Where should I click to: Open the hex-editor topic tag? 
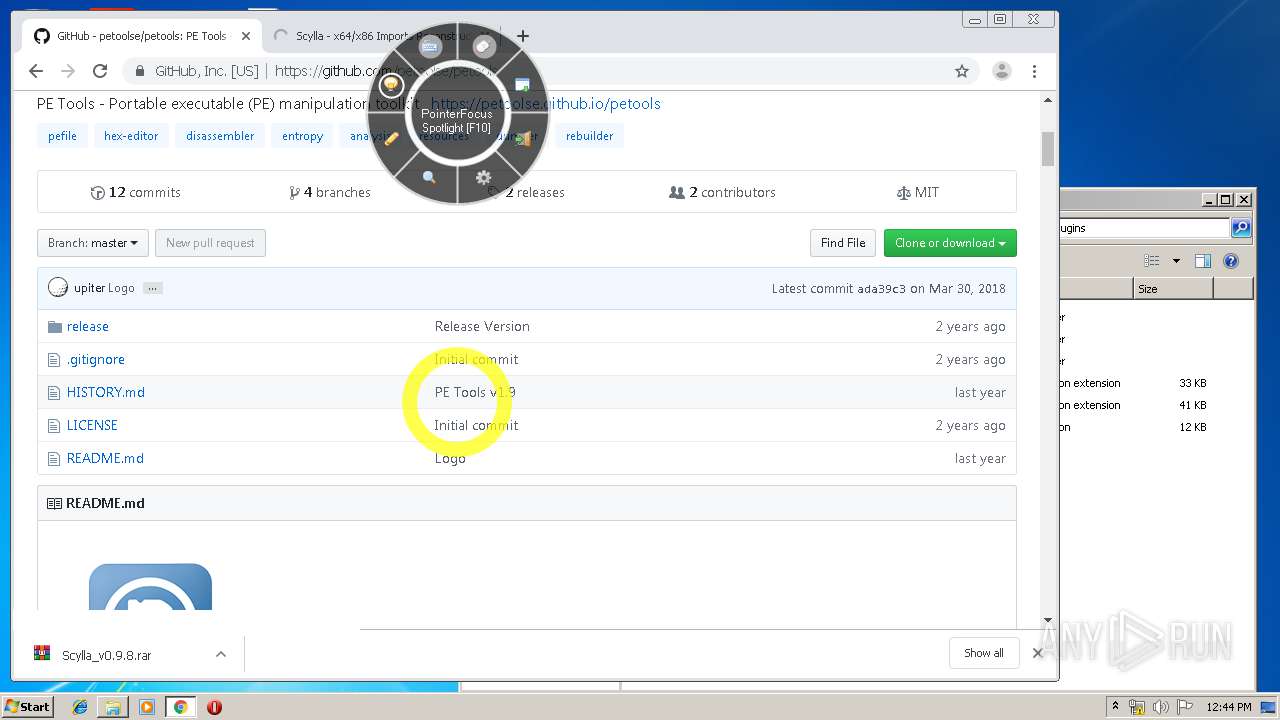coord(131,136)
